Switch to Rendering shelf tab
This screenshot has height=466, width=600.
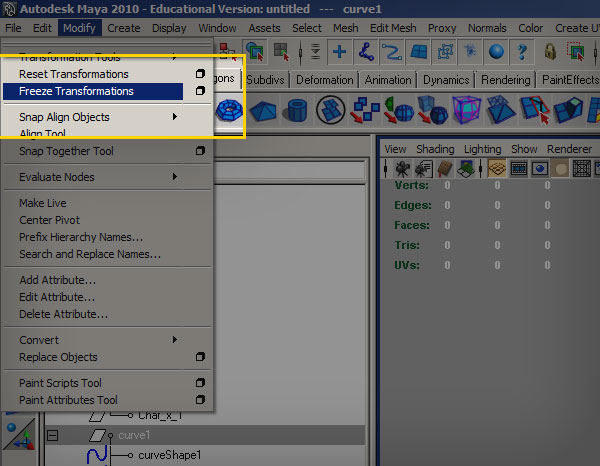pos(505,80)
